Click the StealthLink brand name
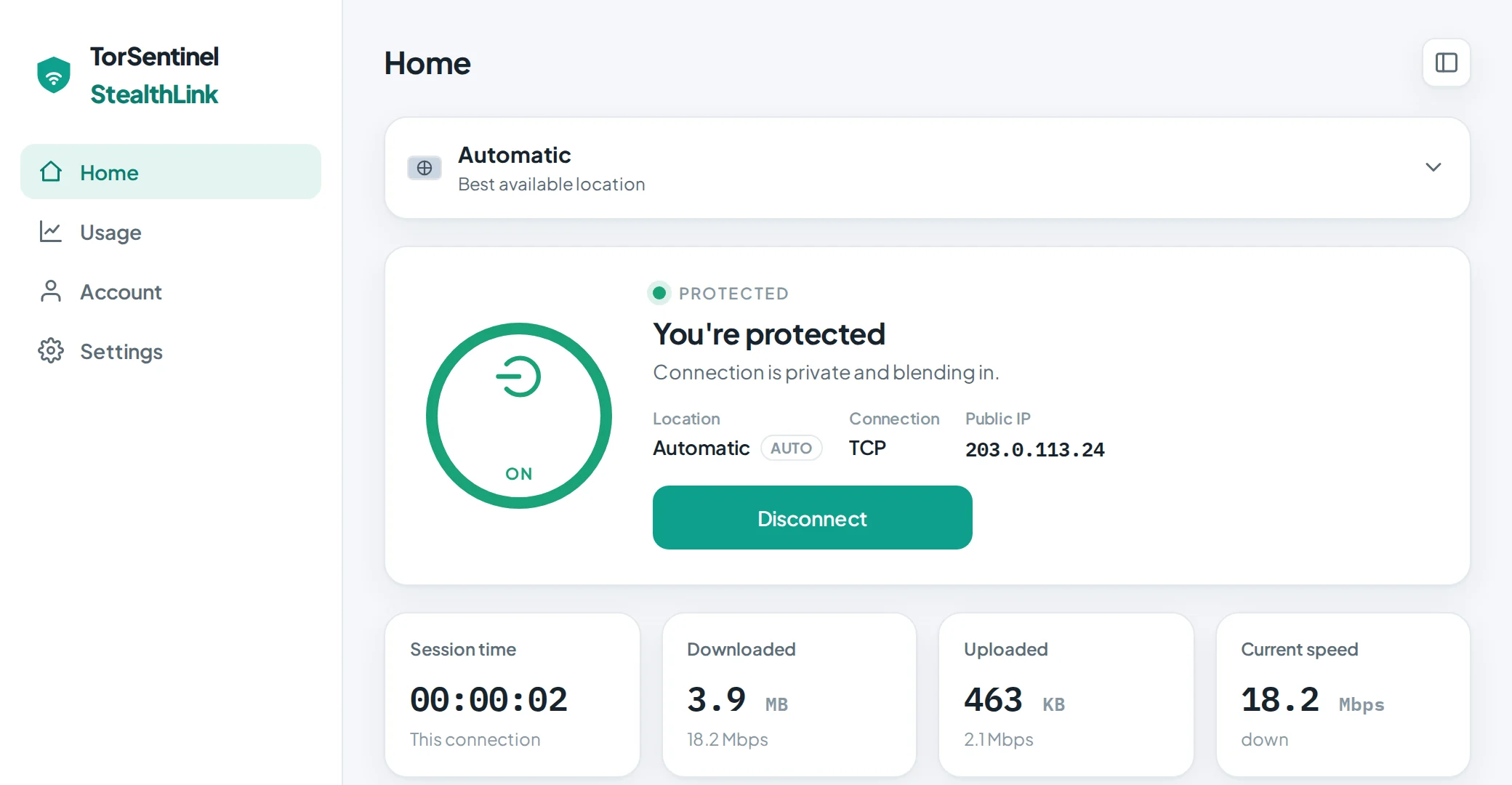This screenshot has width=1512, height=785. (x=154, y=94)
